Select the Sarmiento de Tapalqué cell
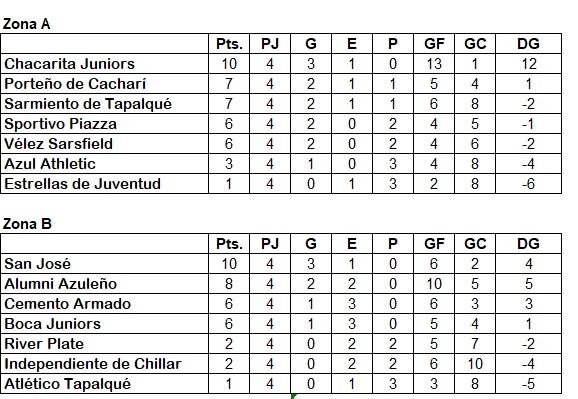Viewport: 578px width, 399px height. (105, 104)
